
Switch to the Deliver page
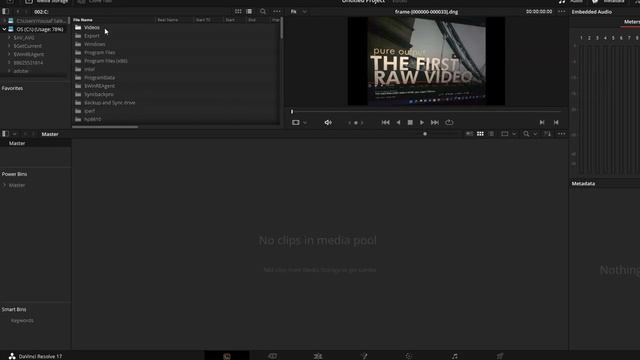500,356
